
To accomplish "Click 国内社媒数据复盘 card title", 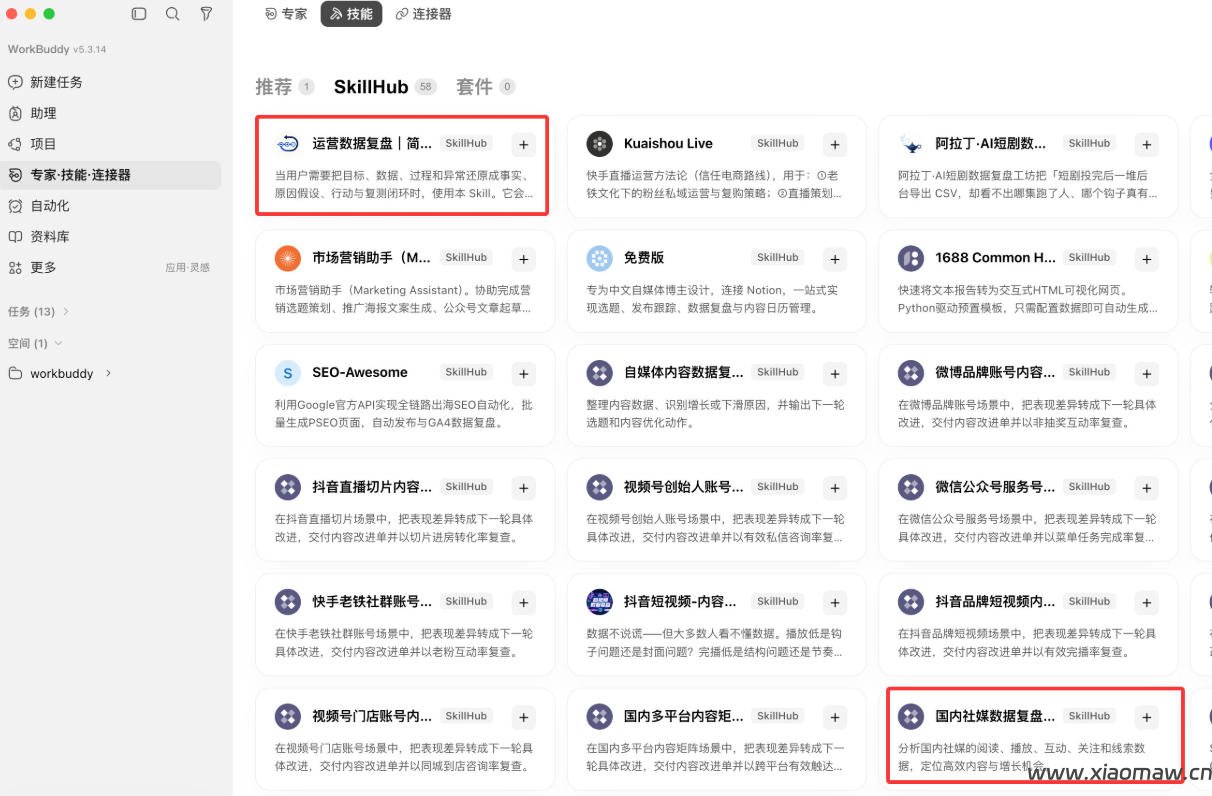I will pos(995,717).
